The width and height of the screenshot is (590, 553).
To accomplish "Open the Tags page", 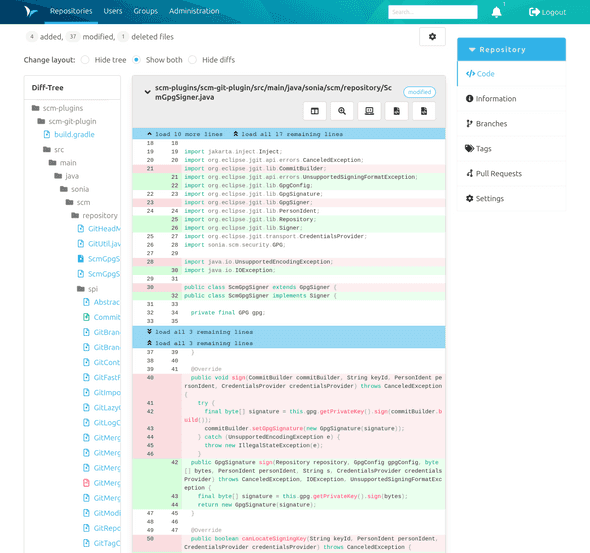I will (511, 149).
